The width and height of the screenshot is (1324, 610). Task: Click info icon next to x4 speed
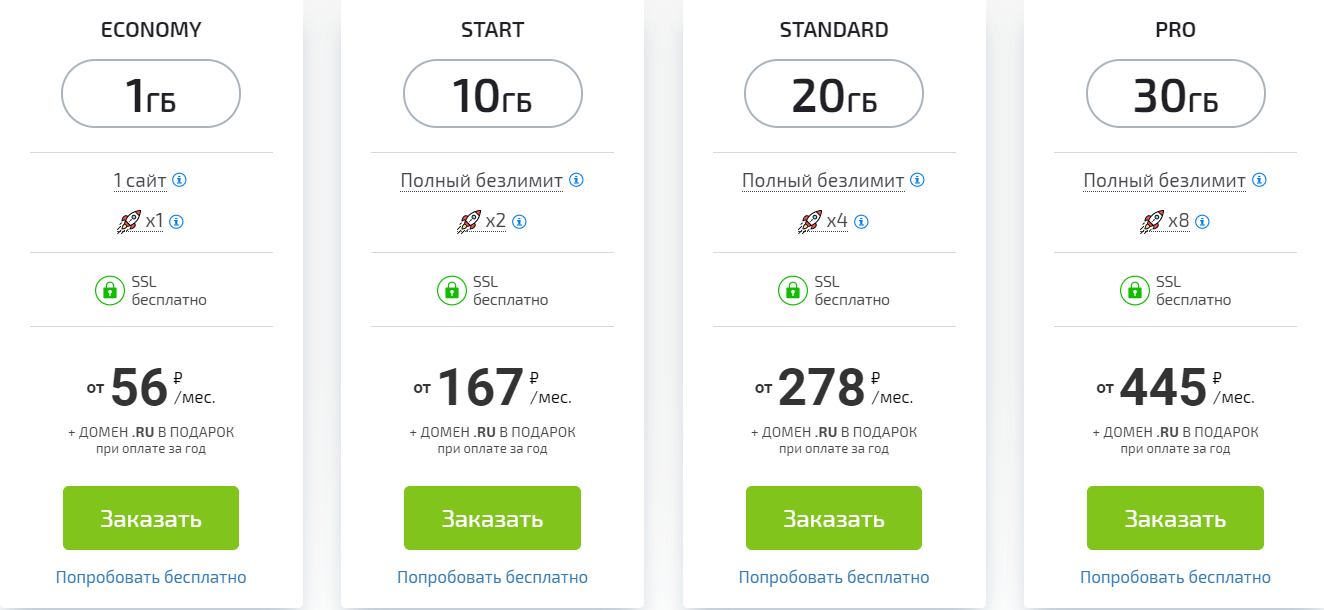tap(861, 221)
